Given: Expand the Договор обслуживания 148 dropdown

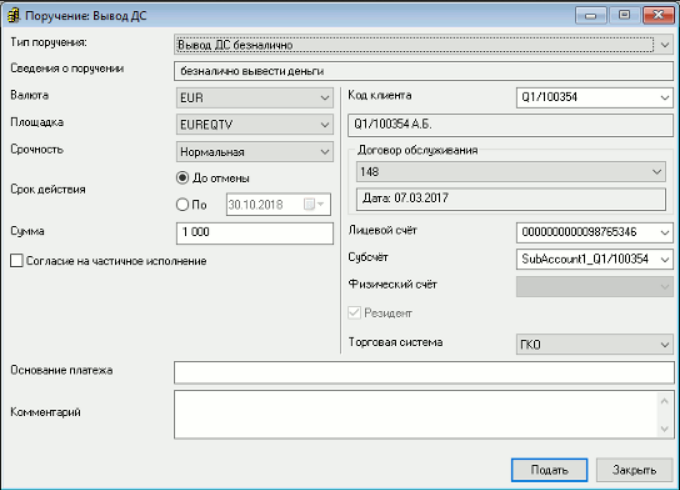Looking at the screenshot, I should pyautogui.click(x=656, y=172).
